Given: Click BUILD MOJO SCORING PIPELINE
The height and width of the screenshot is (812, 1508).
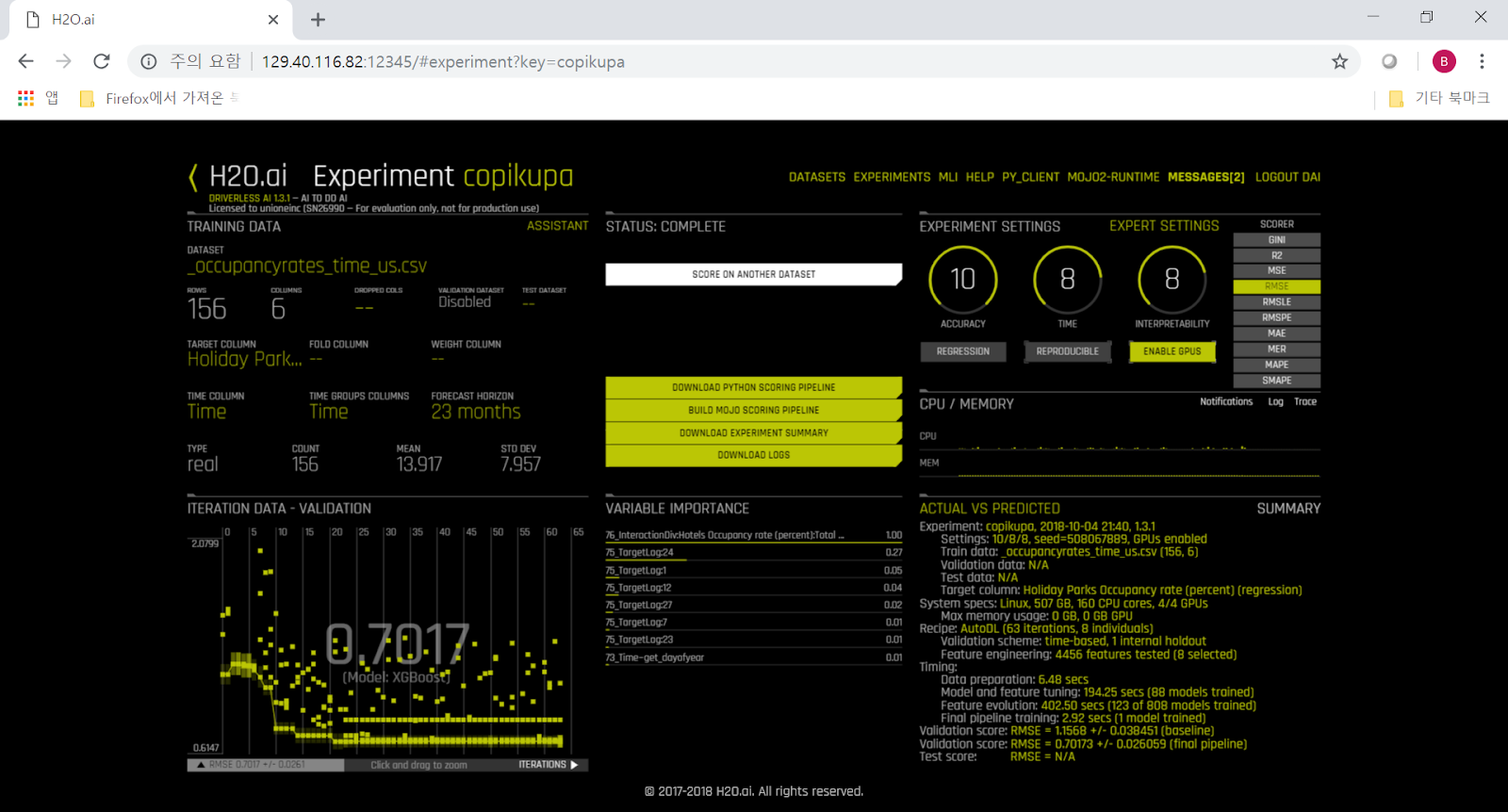Looking at the screenshot, I should (753, 410).
